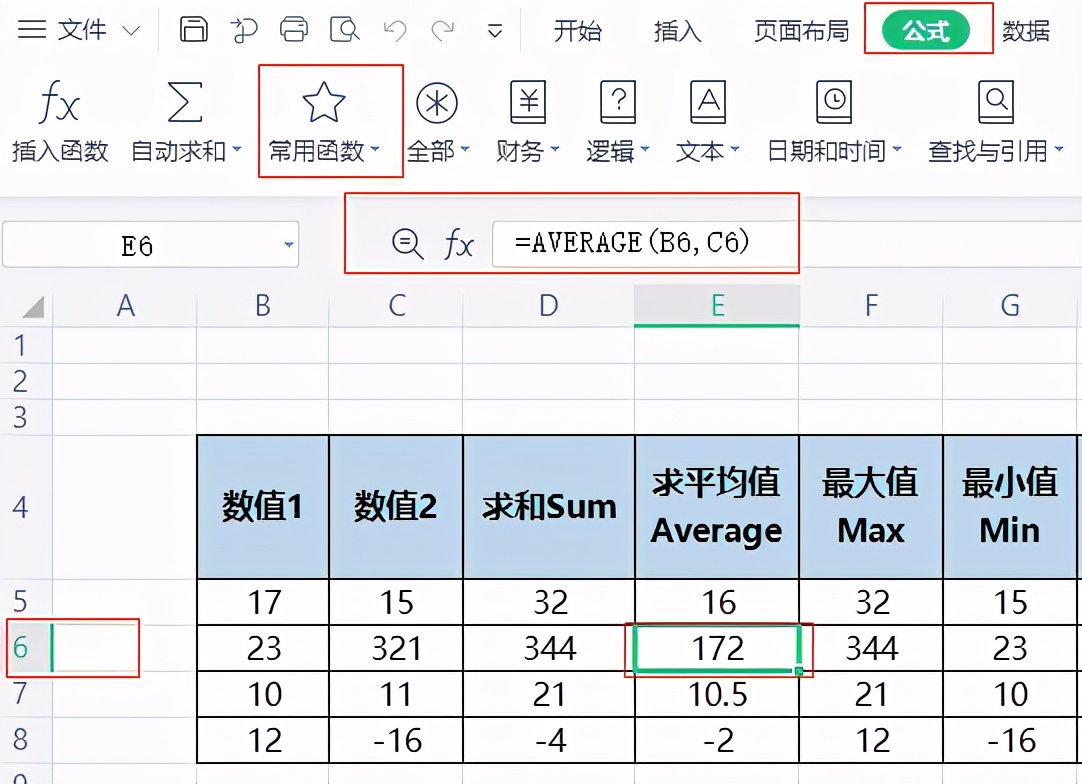This screenshot has height=784, width=1082.
Task: Expand the 自动求和 dropdown arrow
Action: [237, 149]
